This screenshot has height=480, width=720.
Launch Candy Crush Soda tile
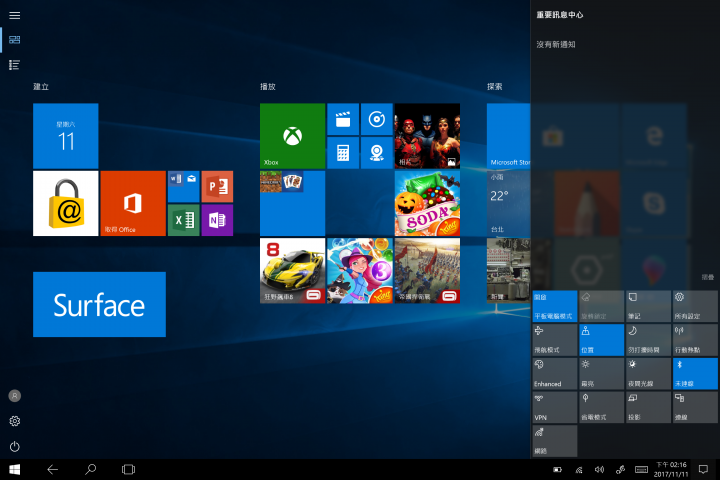pos(427,203)
